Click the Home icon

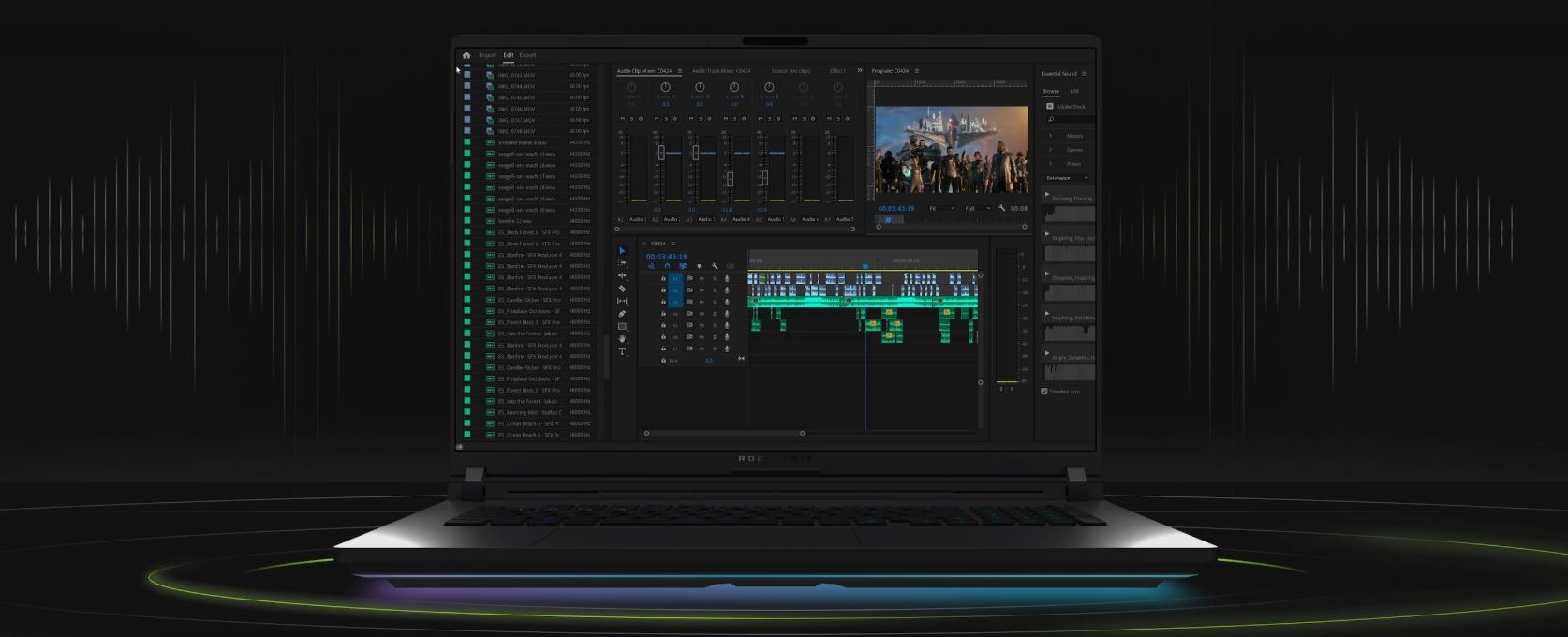pyautogui.click(x=466, y=55)
